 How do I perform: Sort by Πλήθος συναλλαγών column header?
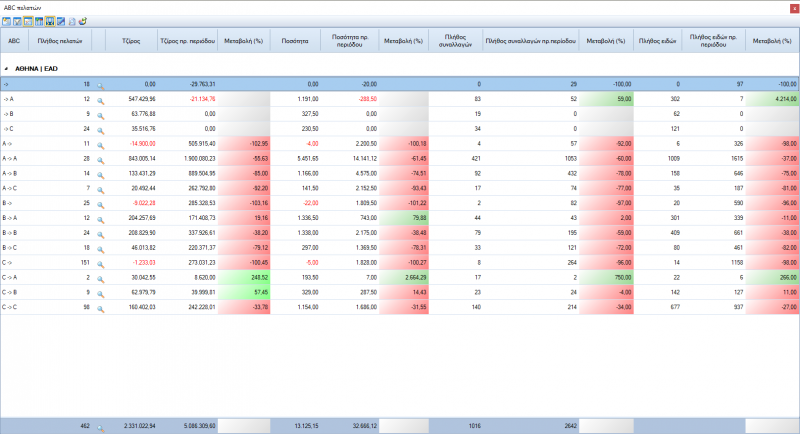pos(456,41)
